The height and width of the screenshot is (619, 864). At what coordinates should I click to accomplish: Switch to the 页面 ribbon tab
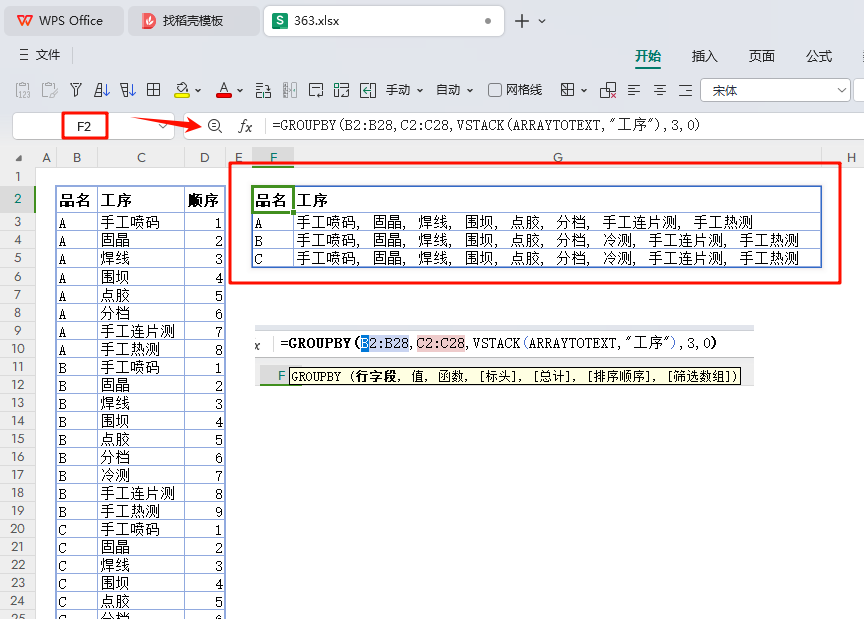[x=762, y=56]
